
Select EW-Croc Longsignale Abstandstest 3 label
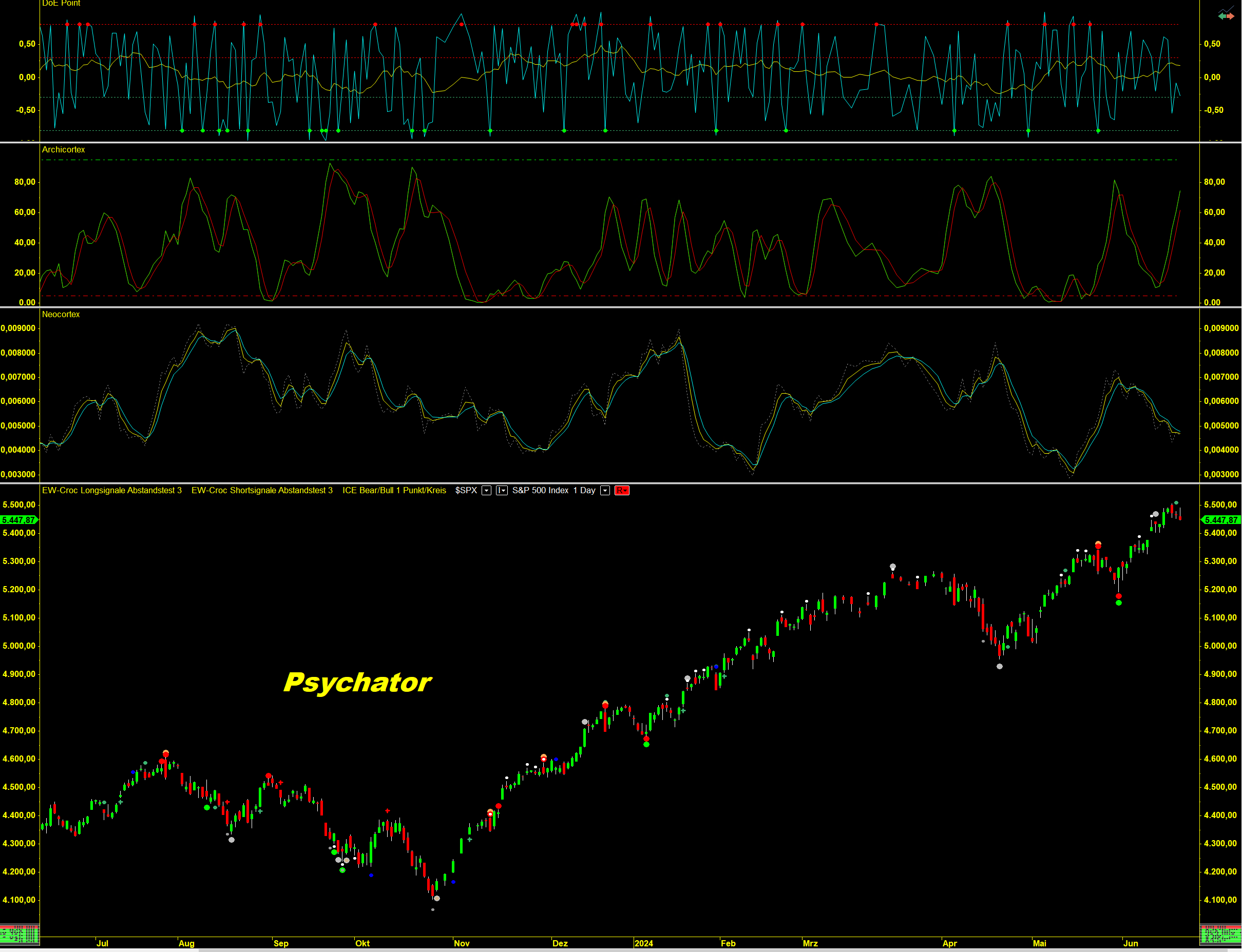click(112, 490)
